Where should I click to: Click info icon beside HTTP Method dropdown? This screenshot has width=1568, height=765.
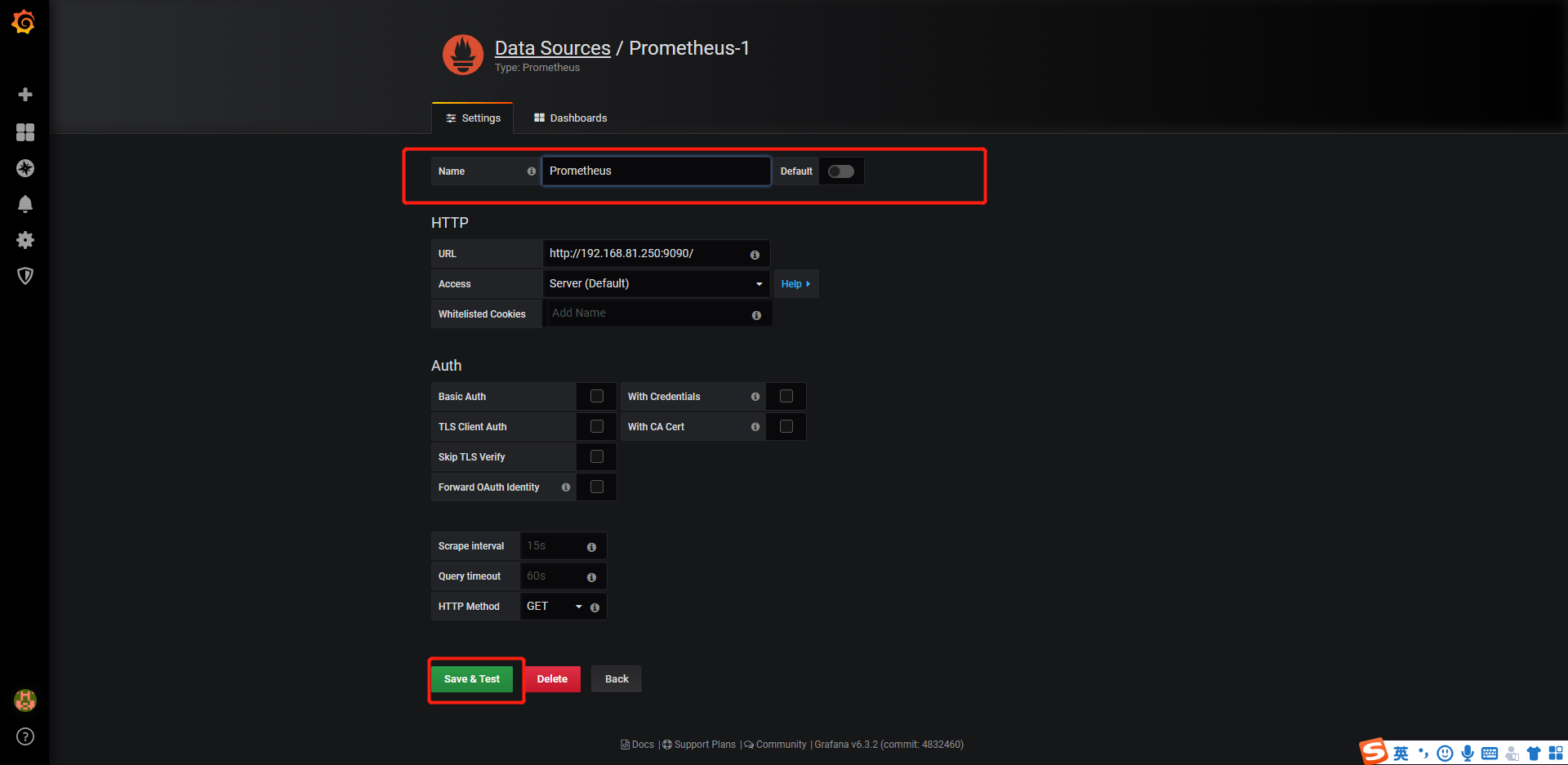595,607
